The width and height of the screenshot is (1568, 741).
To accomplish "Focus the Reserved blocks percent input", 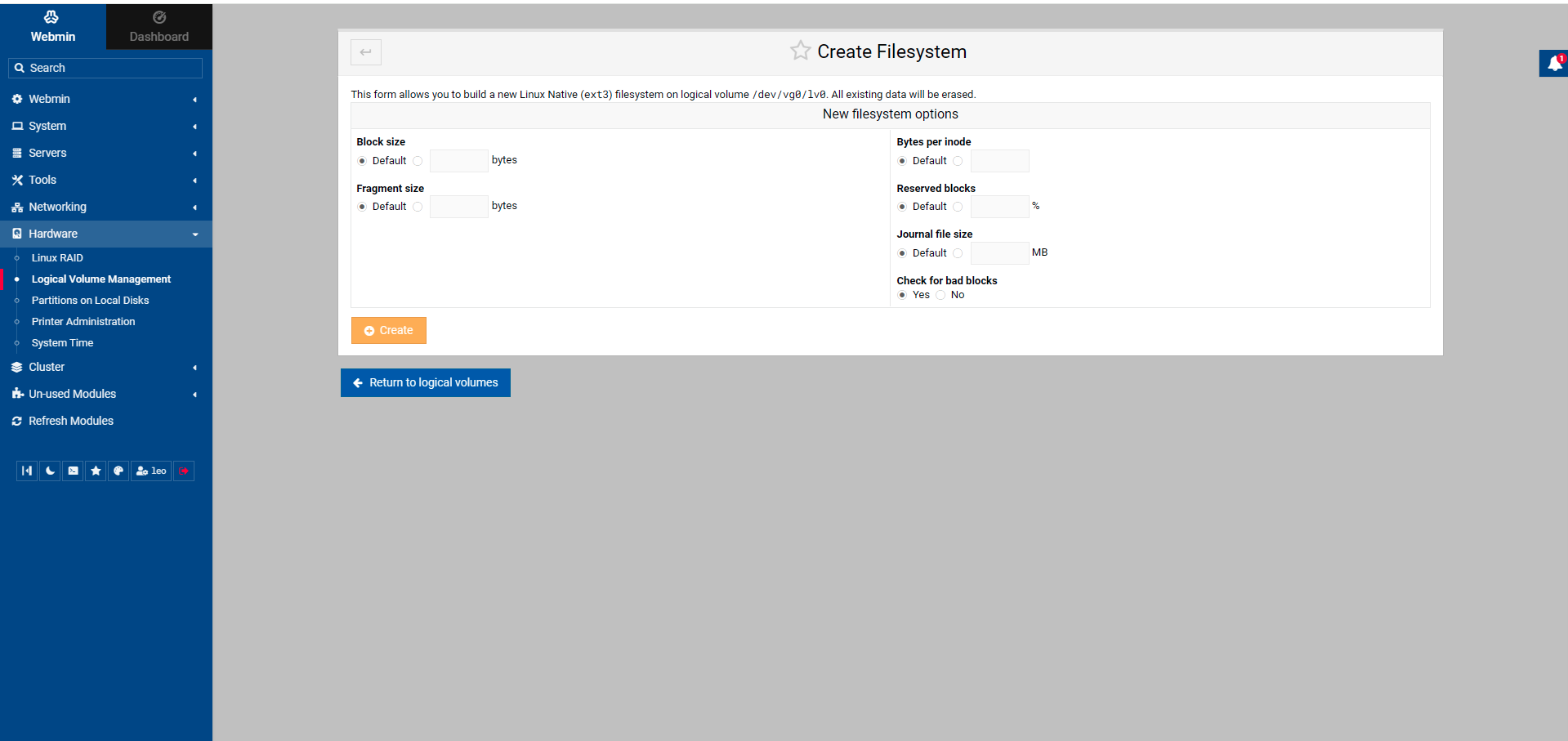I will [x=1000, y=207].
